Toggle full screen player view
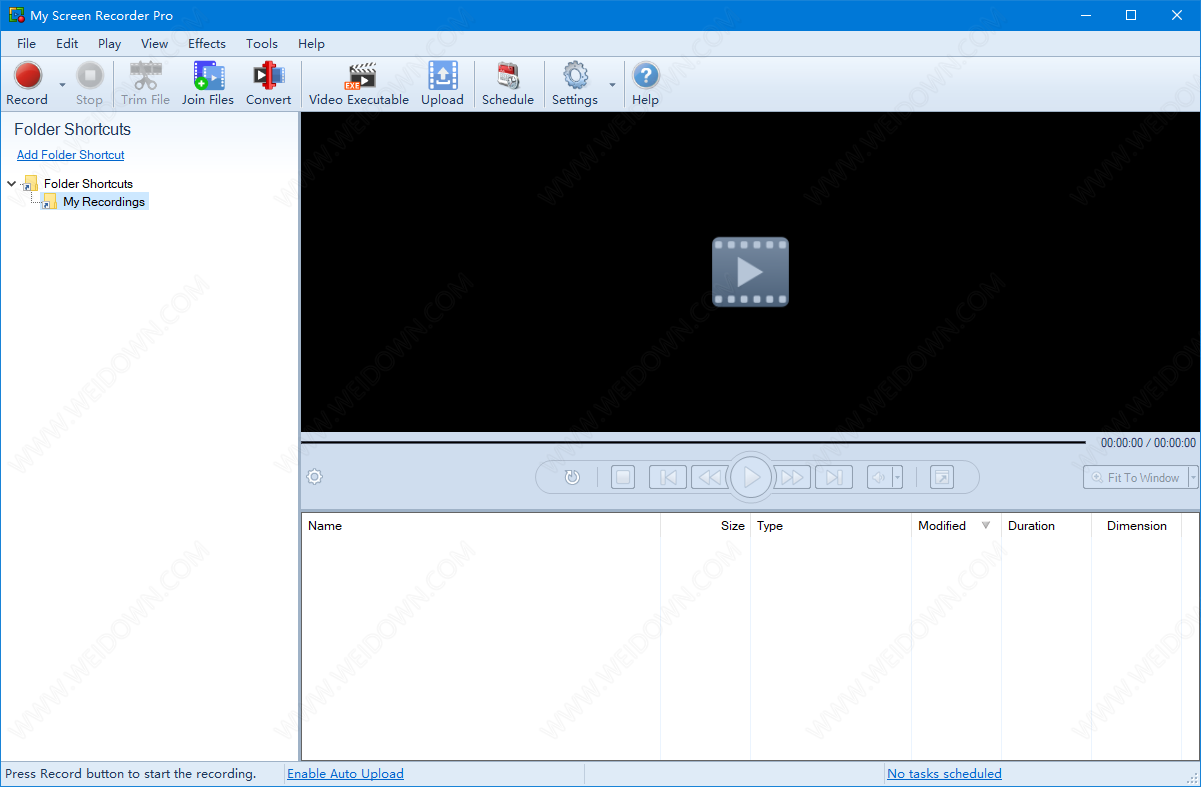 (942, 478)
